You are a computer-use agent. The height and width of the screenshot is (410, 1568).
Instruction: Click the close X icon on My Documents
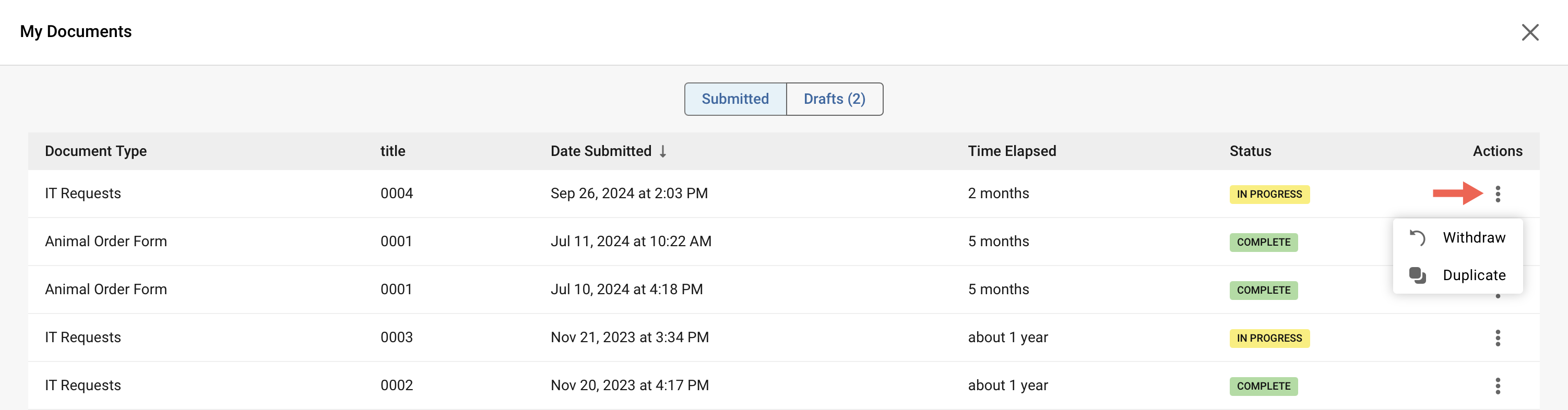coord(1531,32)
